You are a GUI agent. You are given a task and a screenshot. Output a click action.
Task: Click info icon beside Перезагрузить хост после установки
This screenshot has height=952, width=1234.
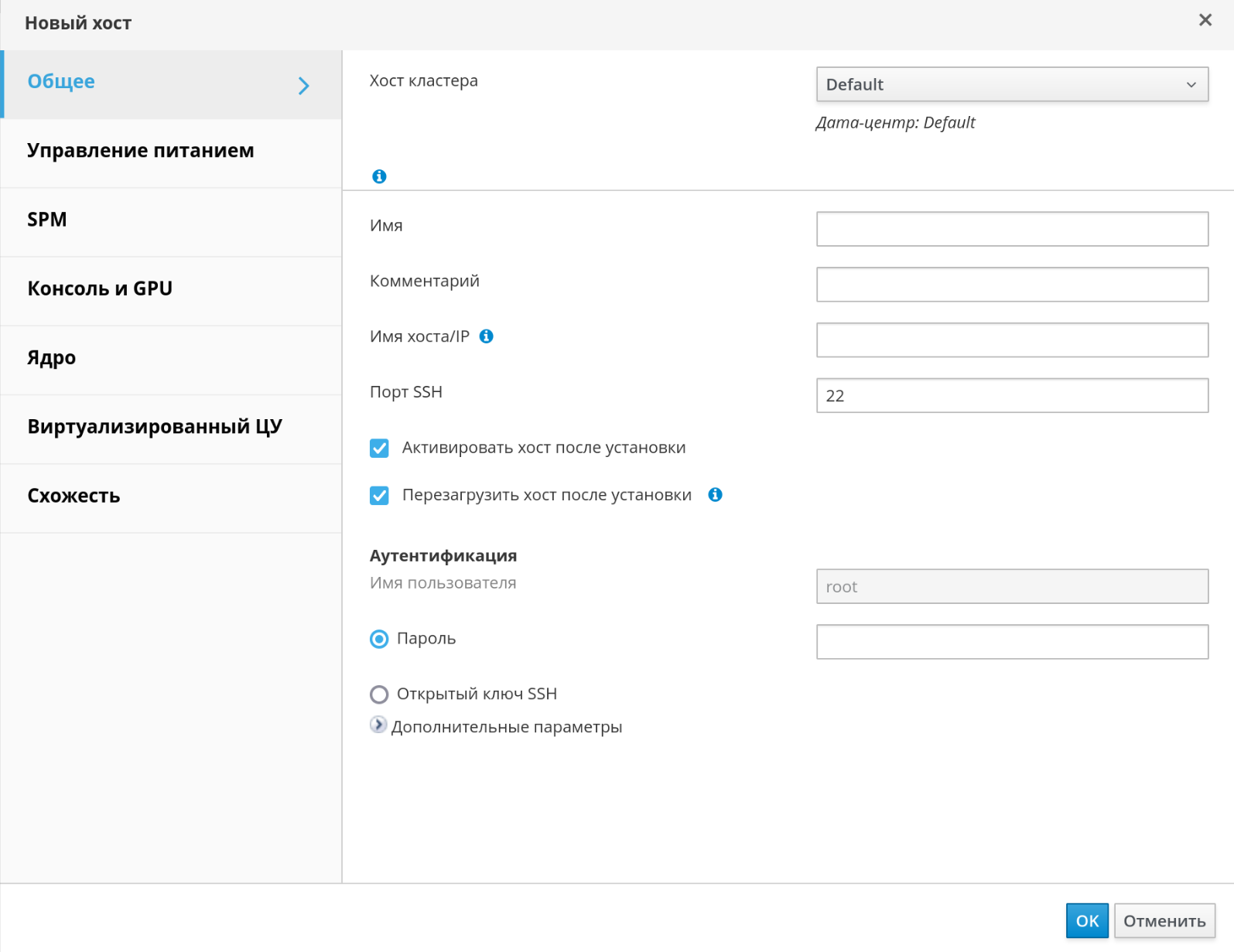coord(715,495)
